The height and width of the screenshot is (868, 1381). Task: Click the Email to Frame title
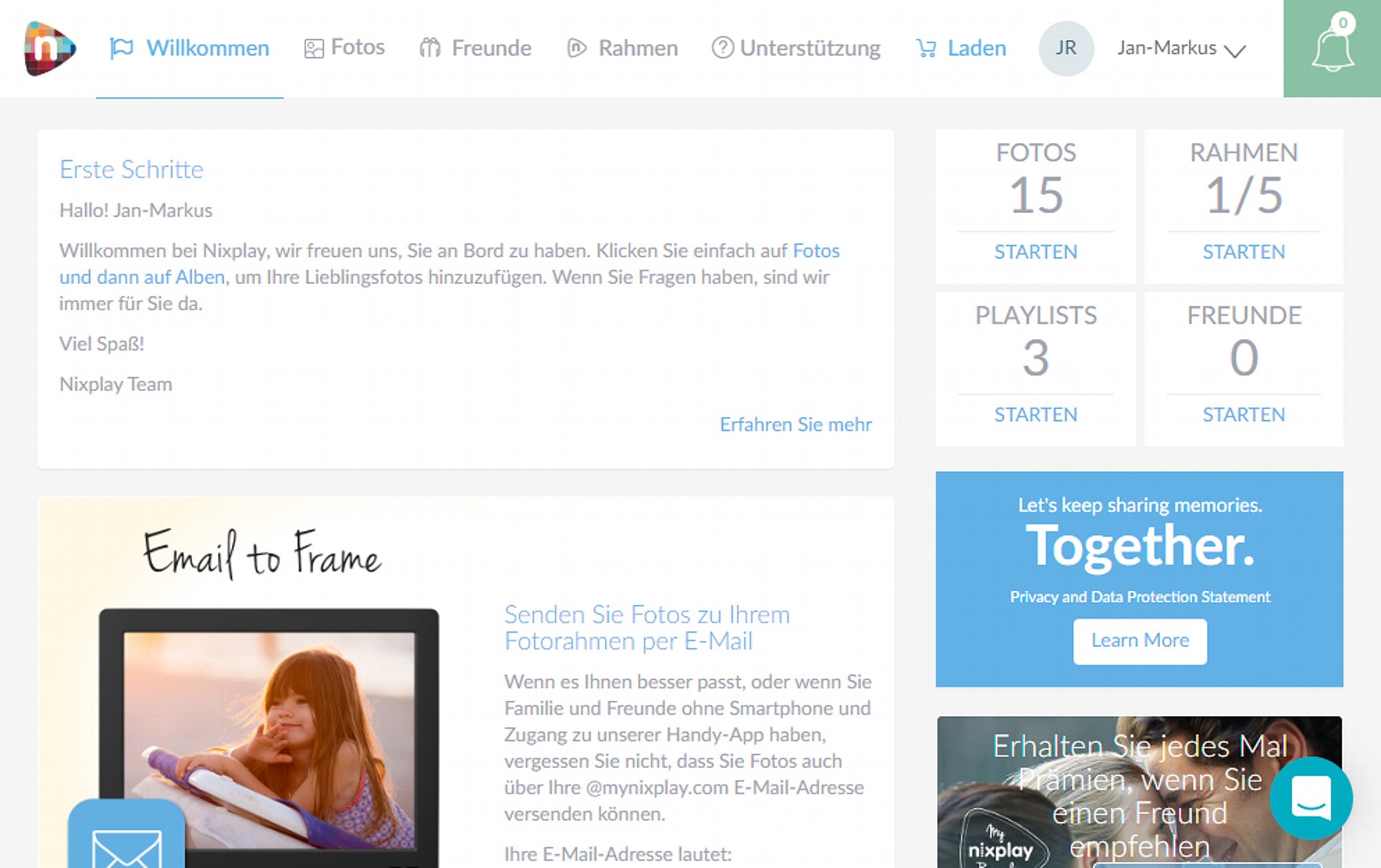[262, 554]
